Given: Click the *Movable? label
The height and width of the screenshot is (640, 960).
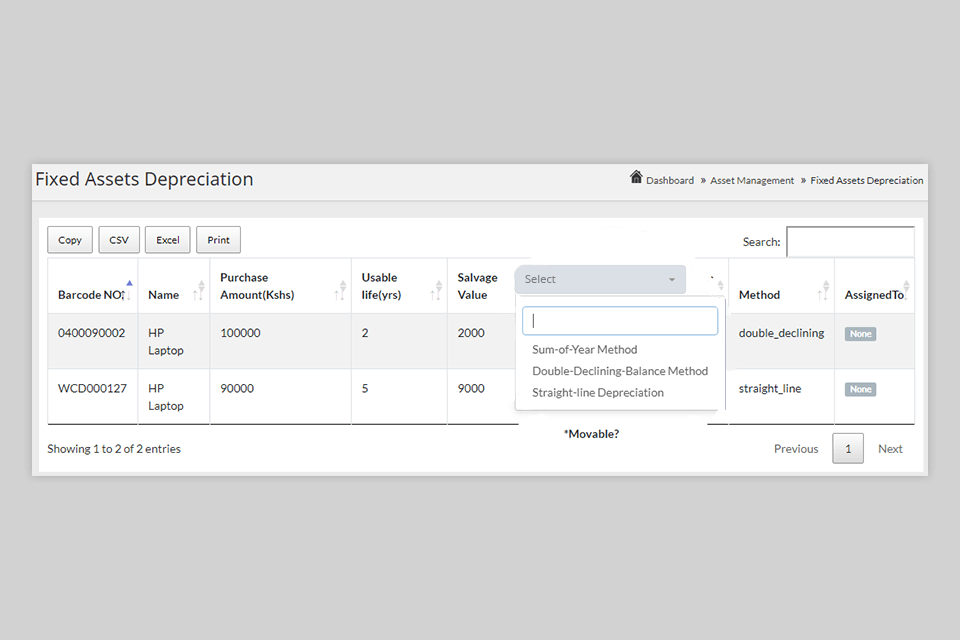Looking at the screenshot, I should [591, 434].
